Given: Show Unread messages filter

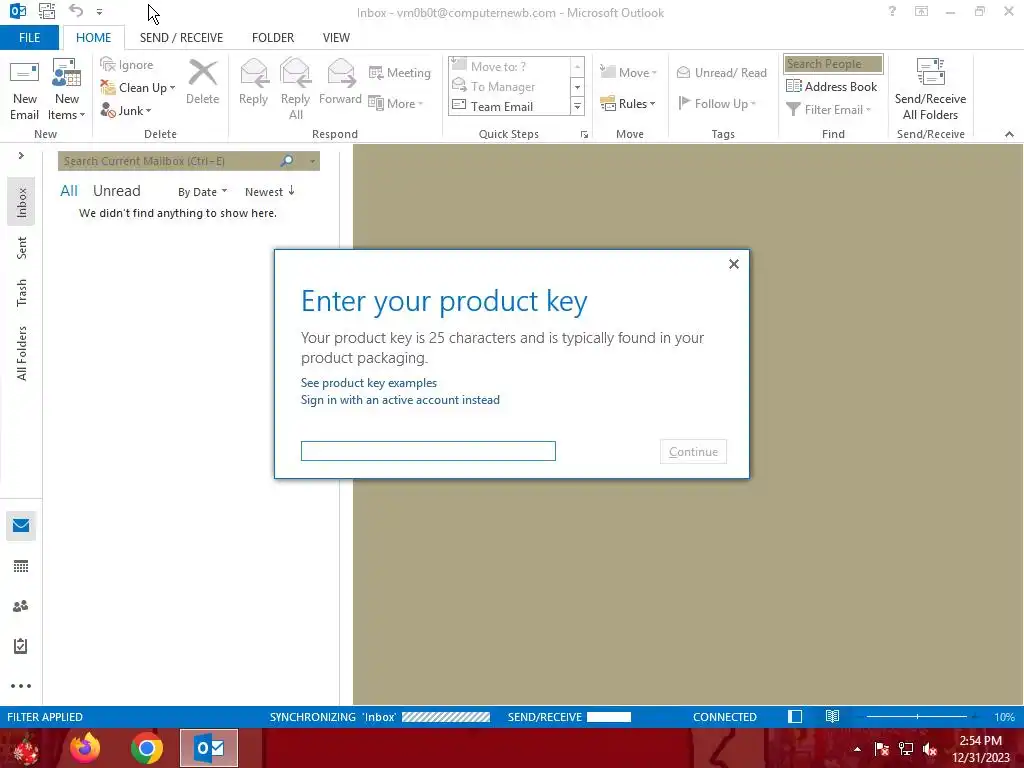Looking at the screenshot, I should (116, 191).
